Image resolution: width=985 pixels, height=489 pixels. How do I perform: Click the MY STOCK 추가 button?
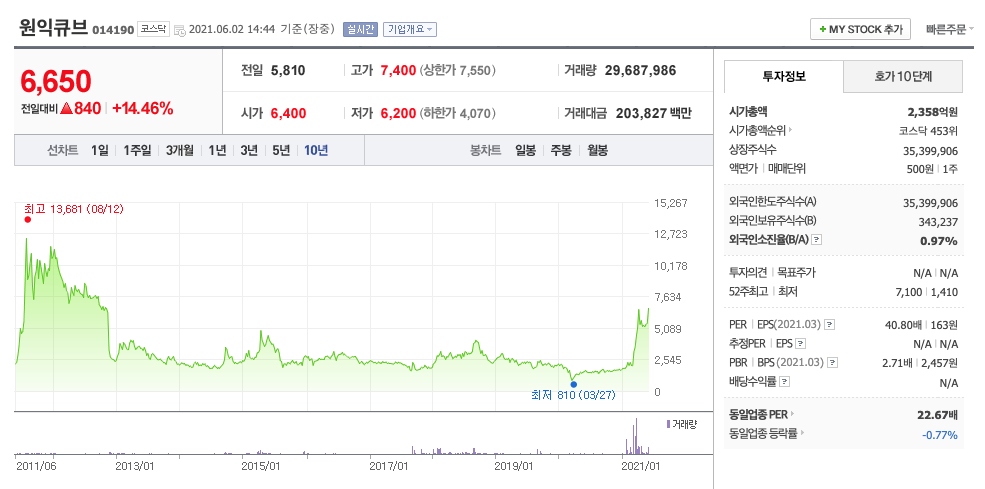[861, 30]
